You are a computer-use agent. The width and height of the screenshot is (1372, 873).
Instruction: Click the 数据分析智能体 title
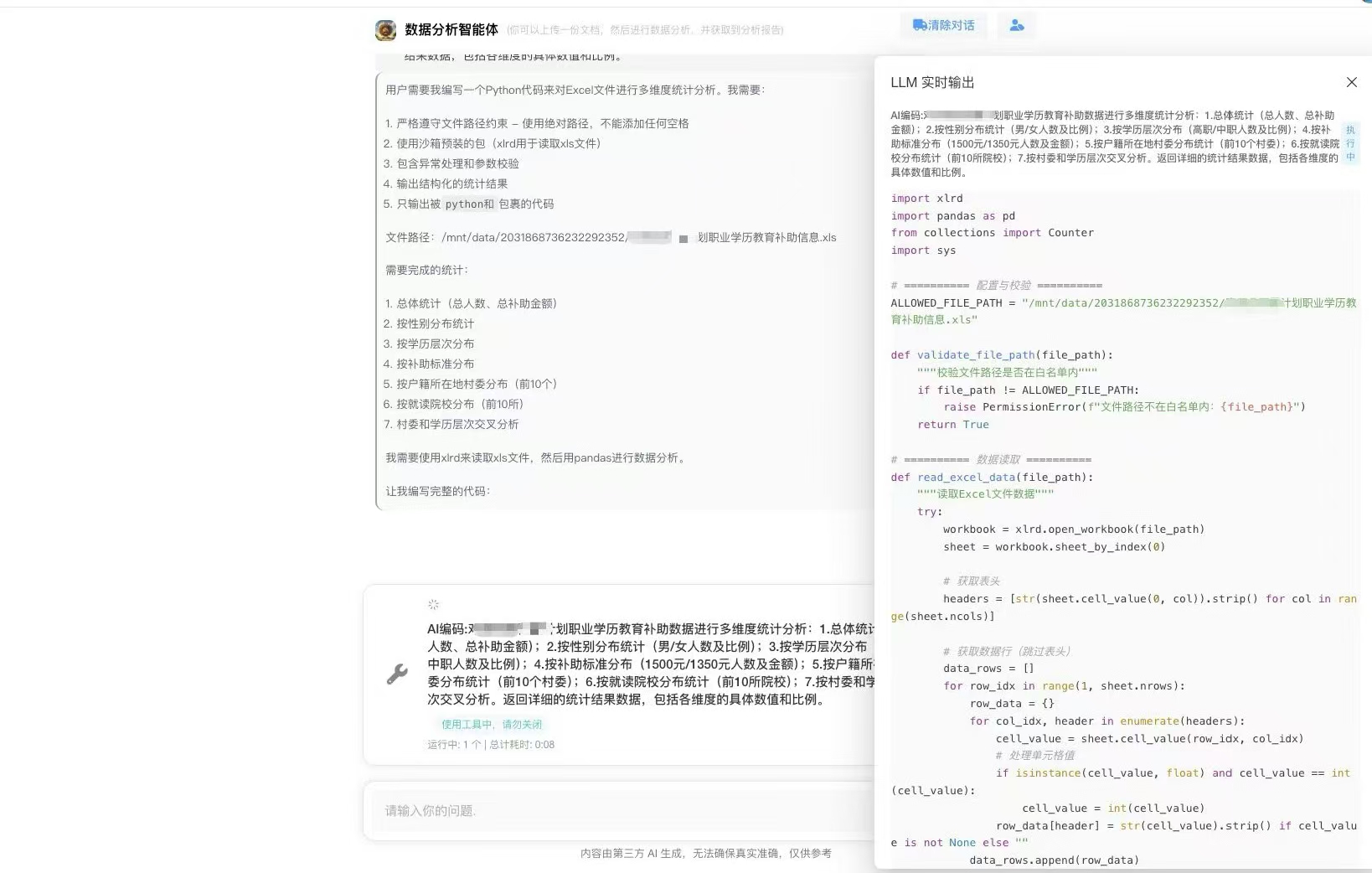451,30
